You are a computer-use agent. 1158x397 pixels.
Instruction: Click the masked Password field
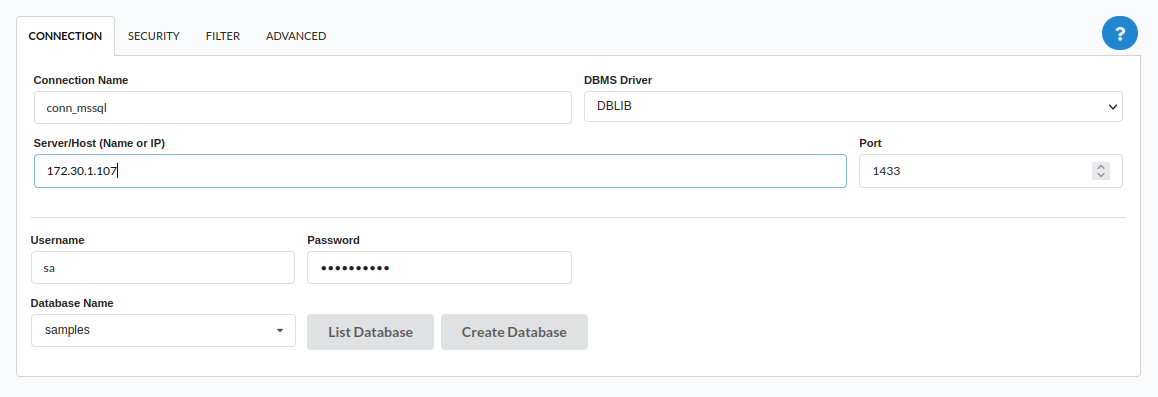439,268
